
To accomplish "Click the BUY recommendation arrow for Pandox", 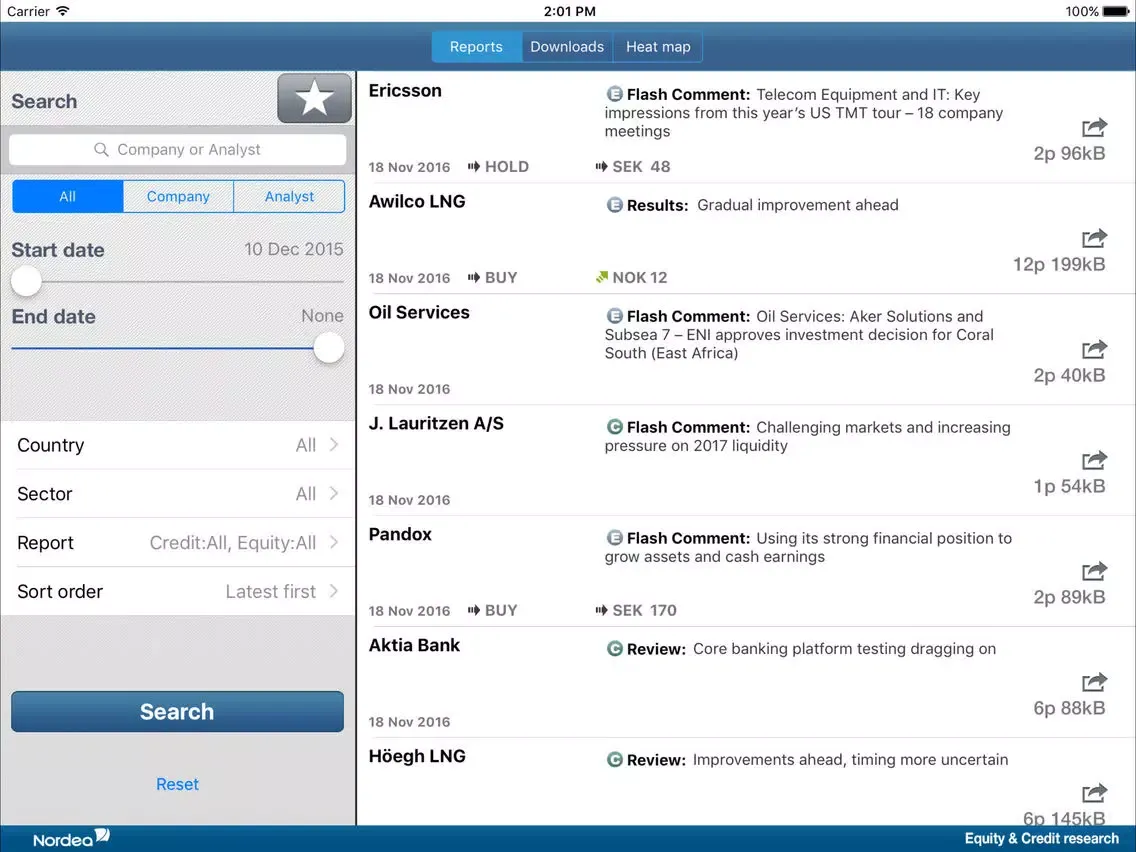I will [474, 610].
